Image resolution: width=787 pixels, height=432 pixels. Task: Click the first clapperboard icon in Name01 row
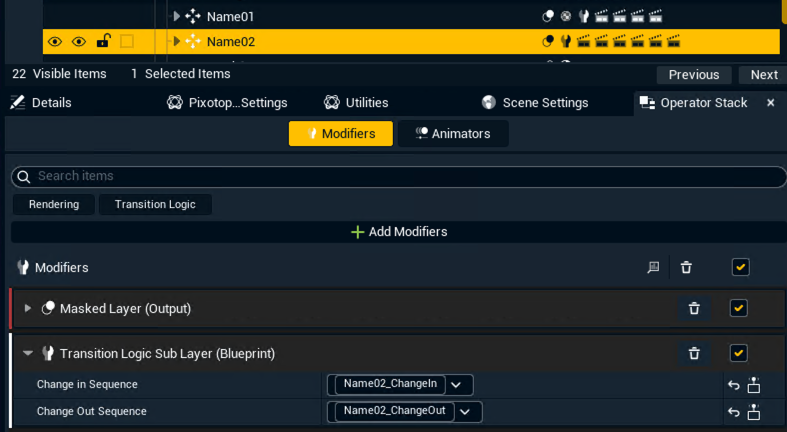point(601,17)
